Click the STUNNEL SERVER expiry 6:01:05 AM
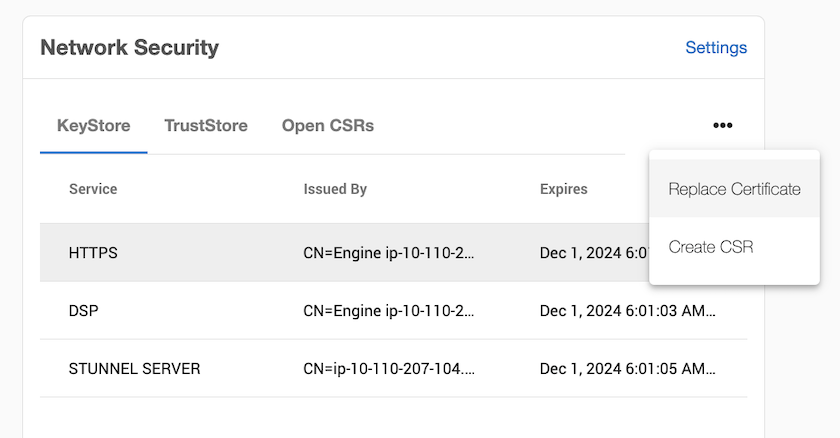Screen dimensions: 840x438 click(x=628, y=369)
